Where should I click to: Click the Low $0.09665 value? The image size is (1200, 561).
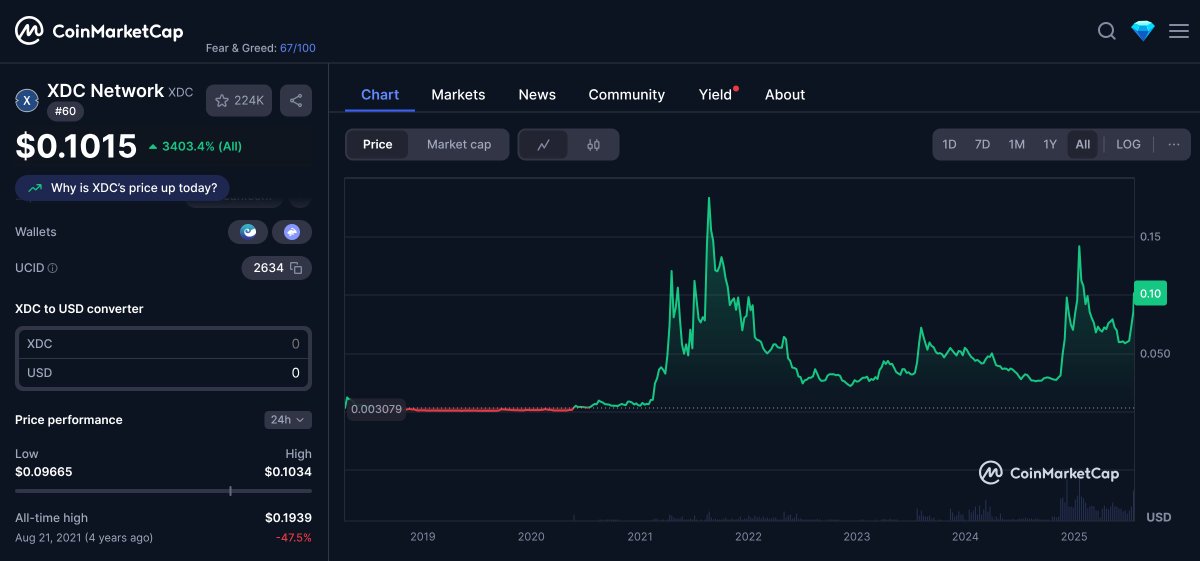(x=44, y=472)
